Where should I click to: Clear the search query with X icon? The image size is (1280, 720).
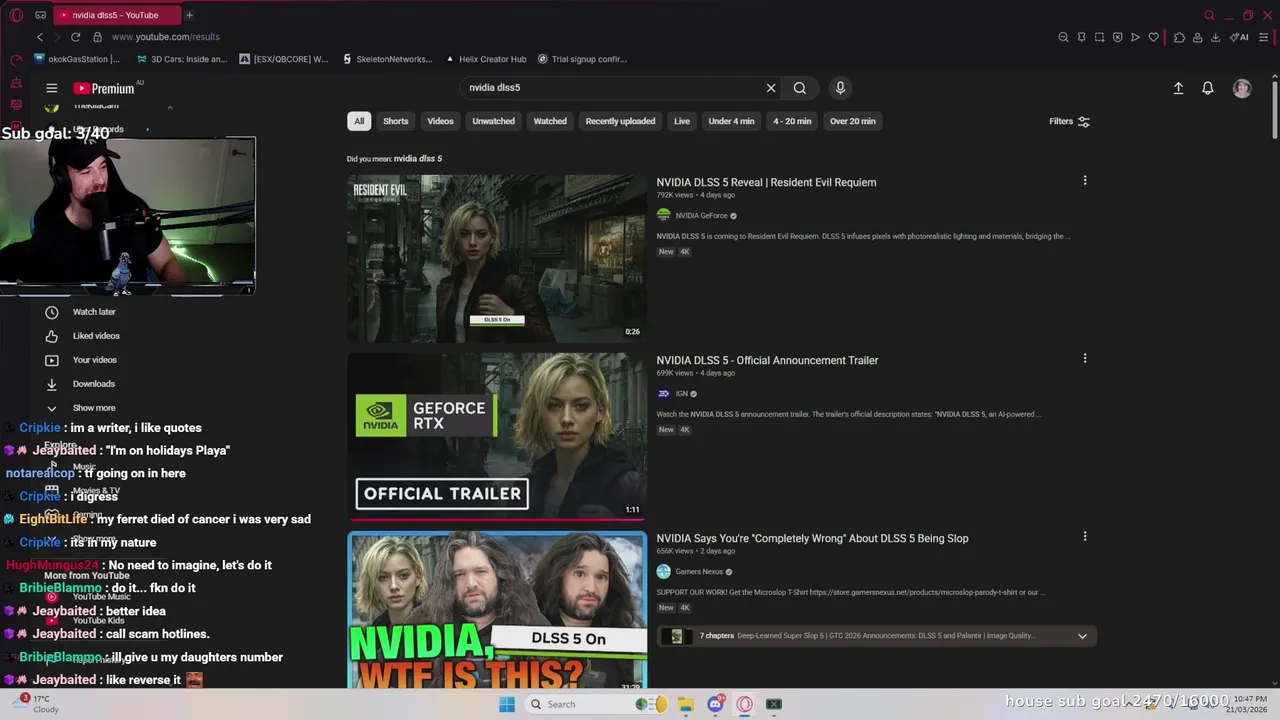771,88
